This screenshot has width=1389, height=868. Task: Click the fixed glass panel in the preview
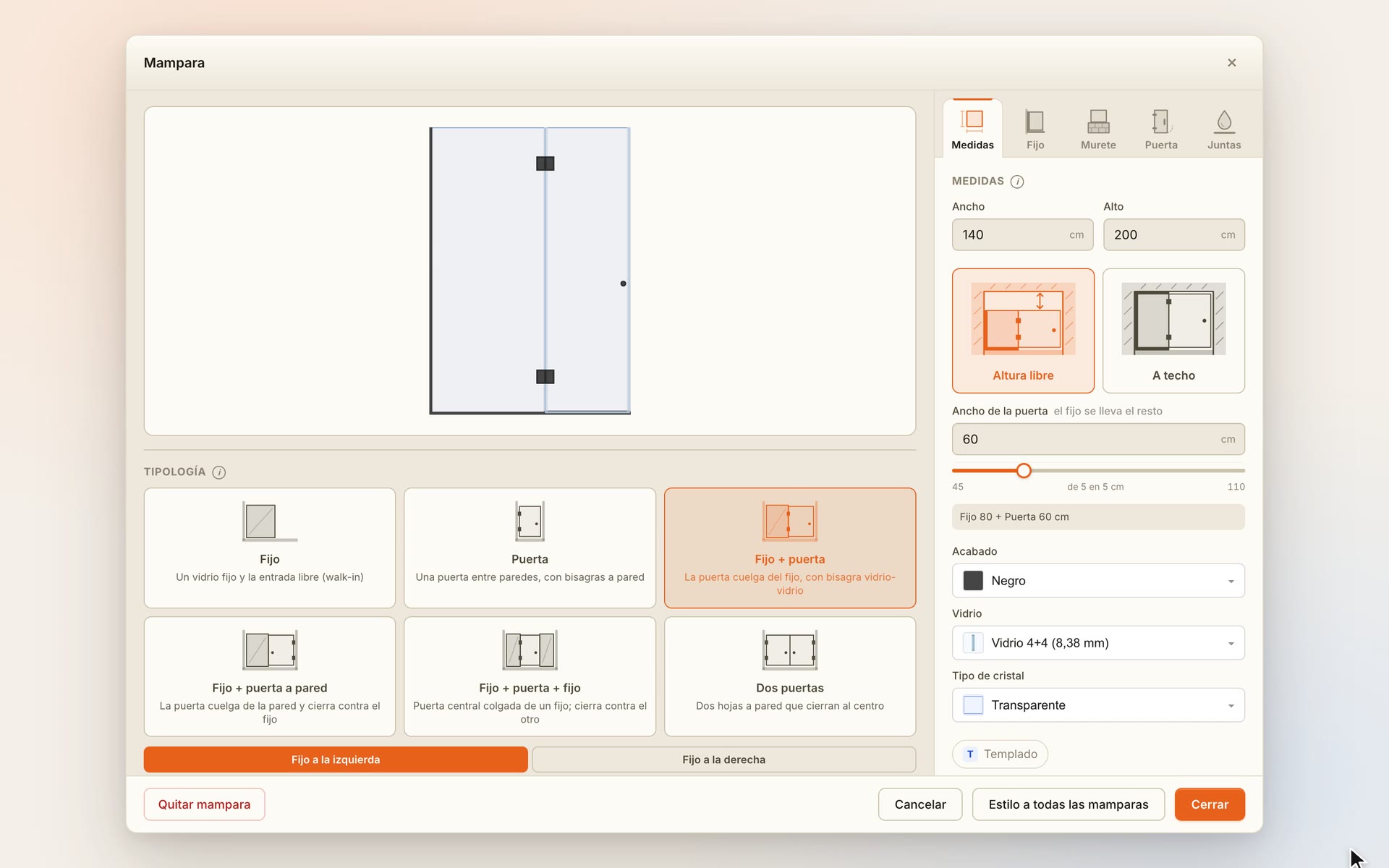pos(488,271)
